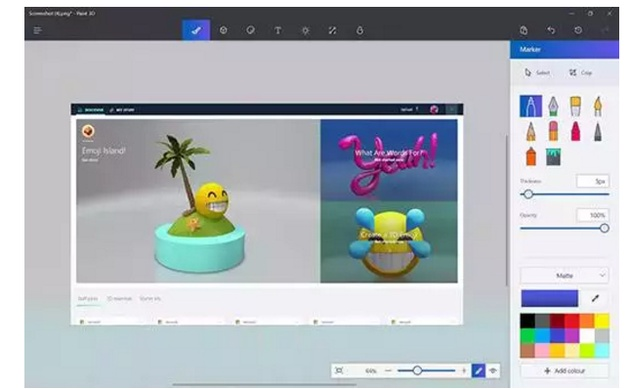The image size is (630, 389).
Task: Open the Canvas resize tool
Action: (x=332, y=30)
